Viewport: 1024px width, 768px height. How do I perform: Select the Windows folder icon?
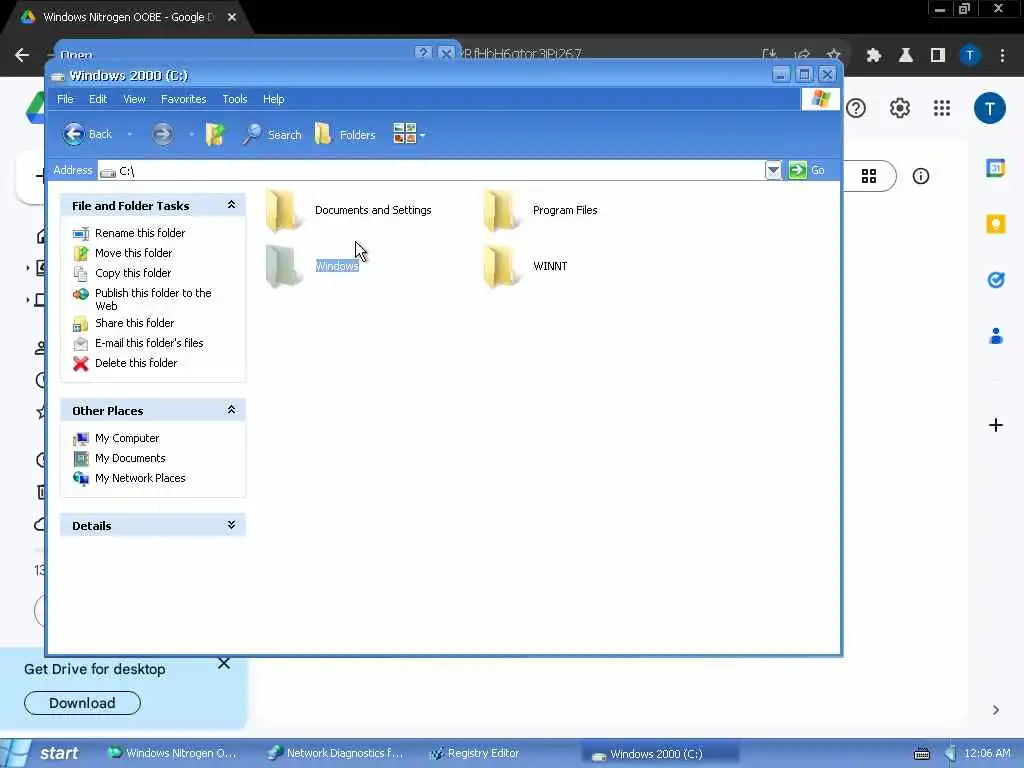(x=283, y=266)
